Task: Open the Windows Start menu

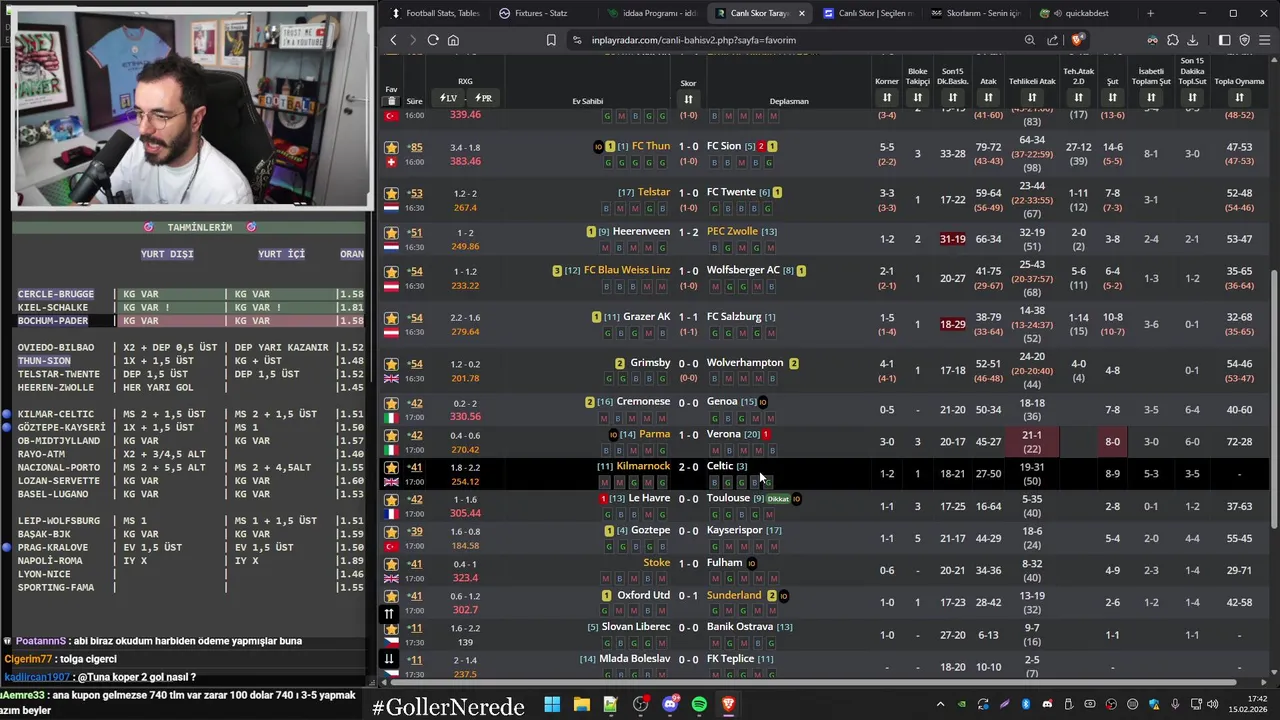Action: [552, 704]
